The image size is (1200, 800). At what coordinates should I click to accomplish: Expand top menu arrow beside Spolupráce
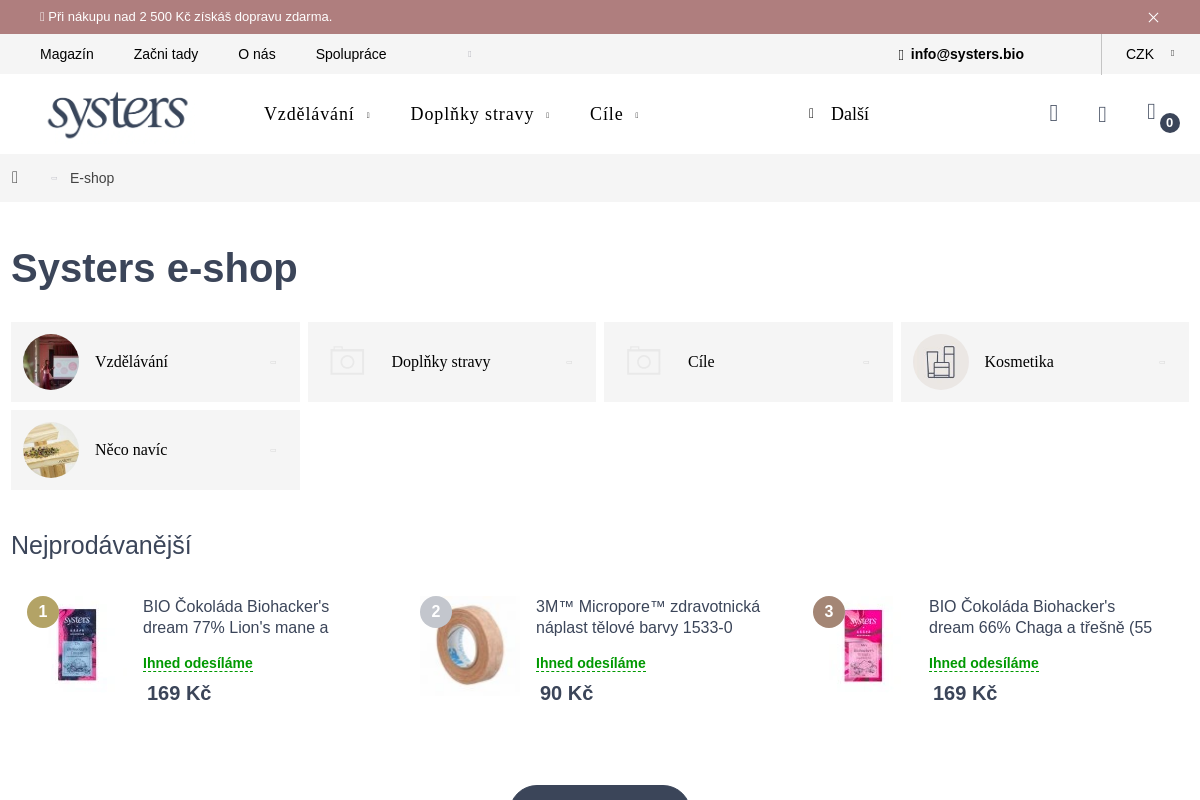pyautogui.click(x=469, y=54)
